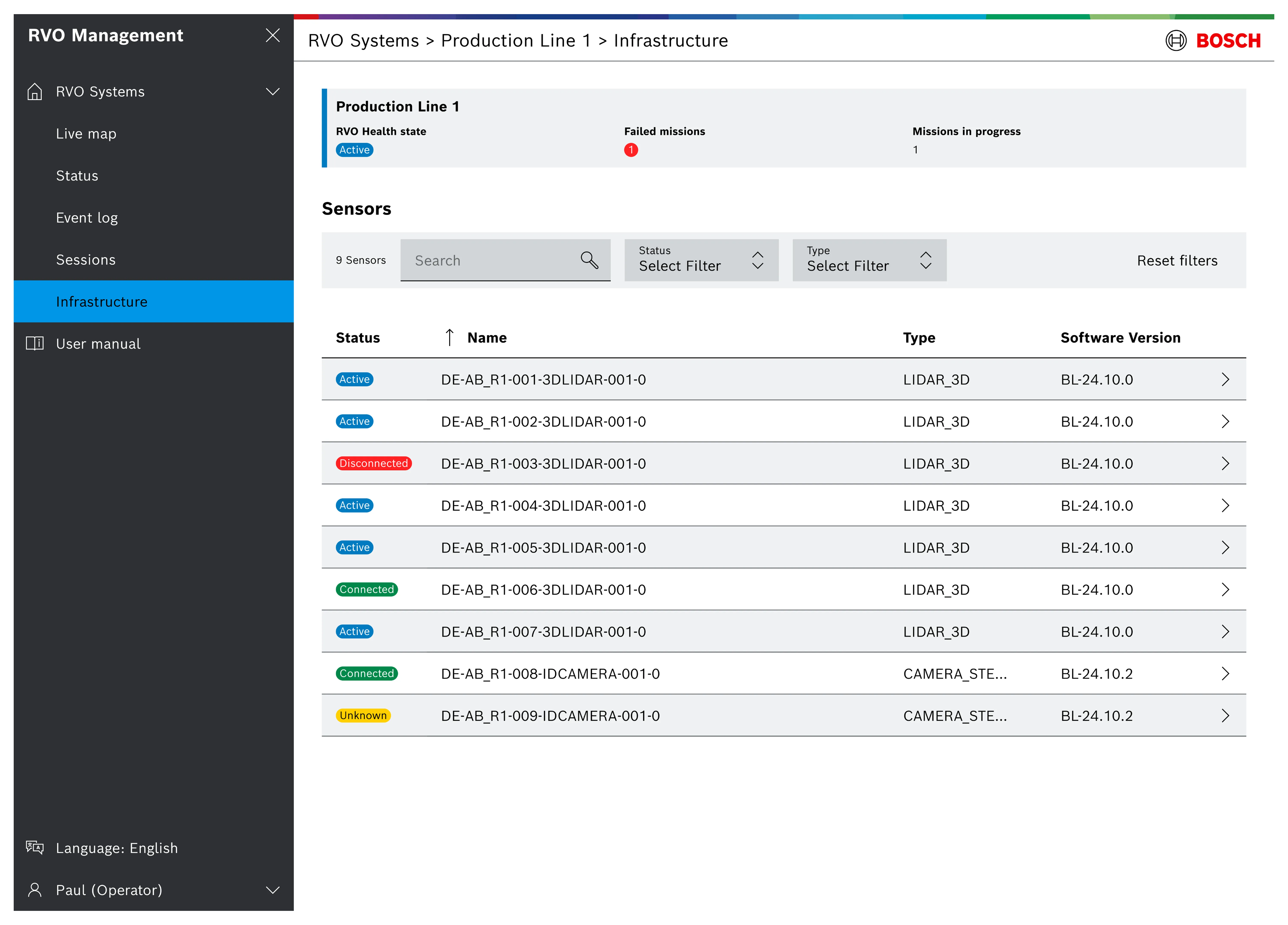Image resolution: width=1288 pixels, height=925 pixels.
Task: Open the Type Select Filter dropdown
Action: click(x=869, y=260)
